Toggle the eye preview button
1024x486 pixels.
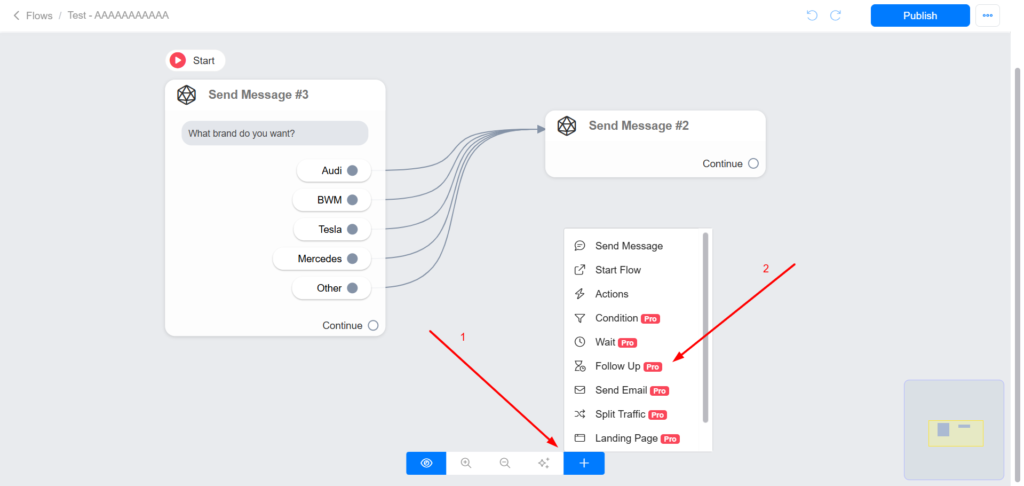click(426, 463)
